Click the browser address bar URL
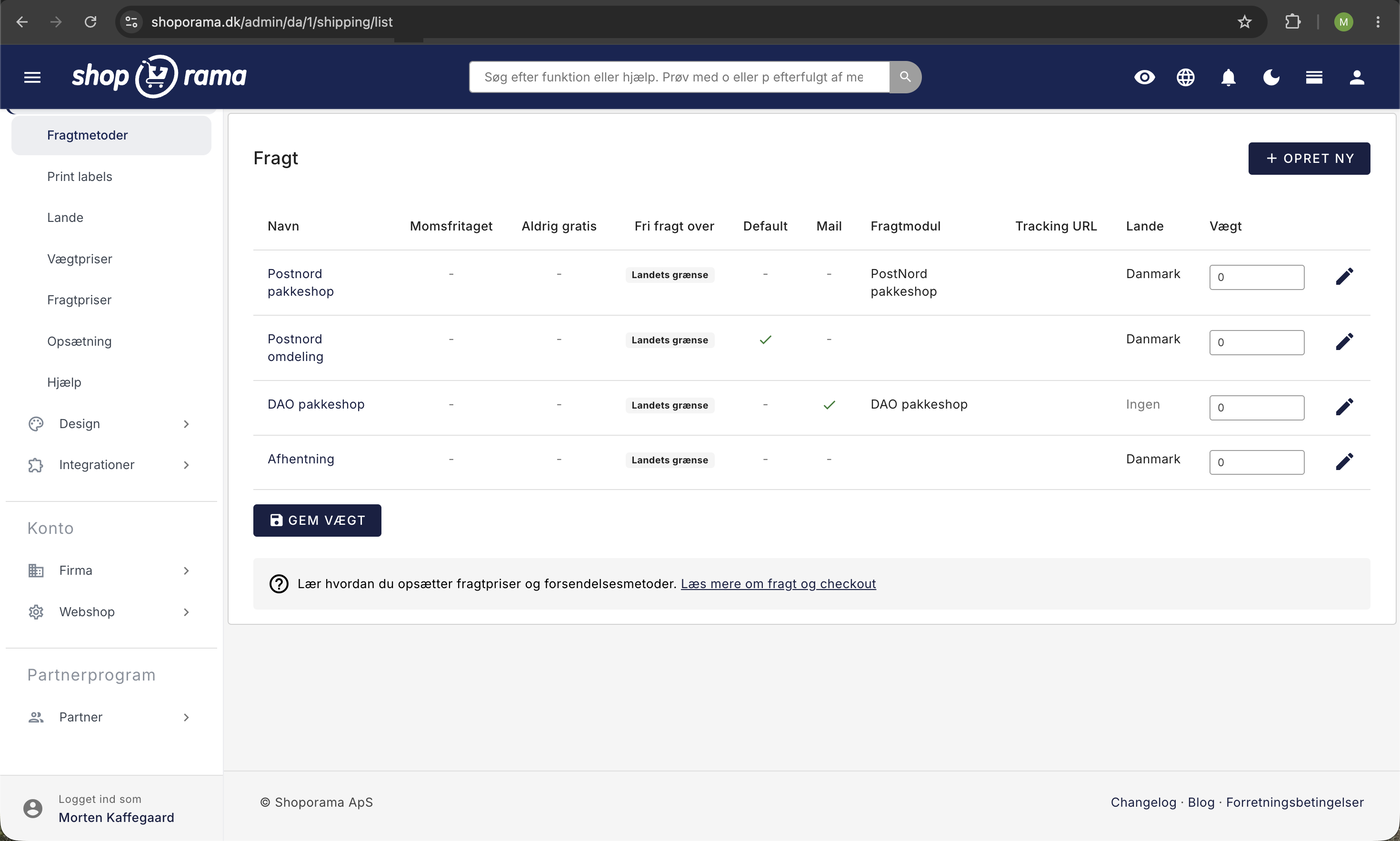Viewport: 1400px width, 841px height. click(x=272, y=21)
